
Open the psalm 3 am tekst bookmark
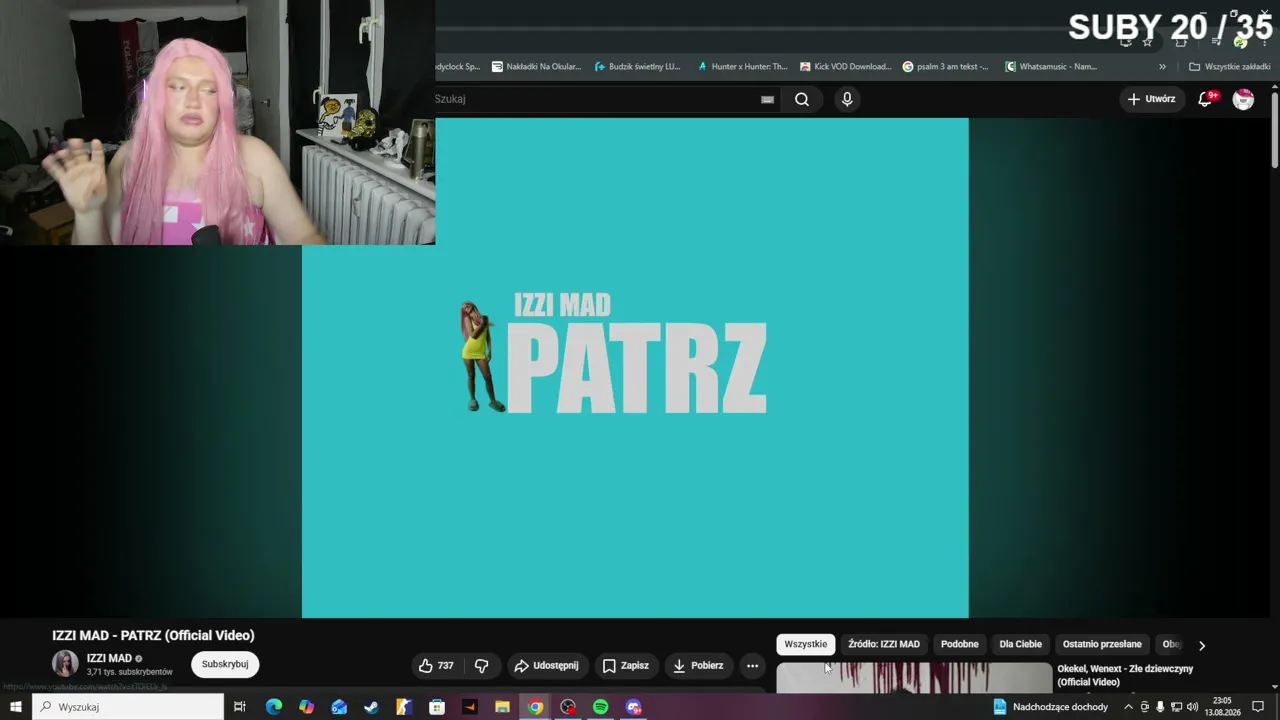945,67
